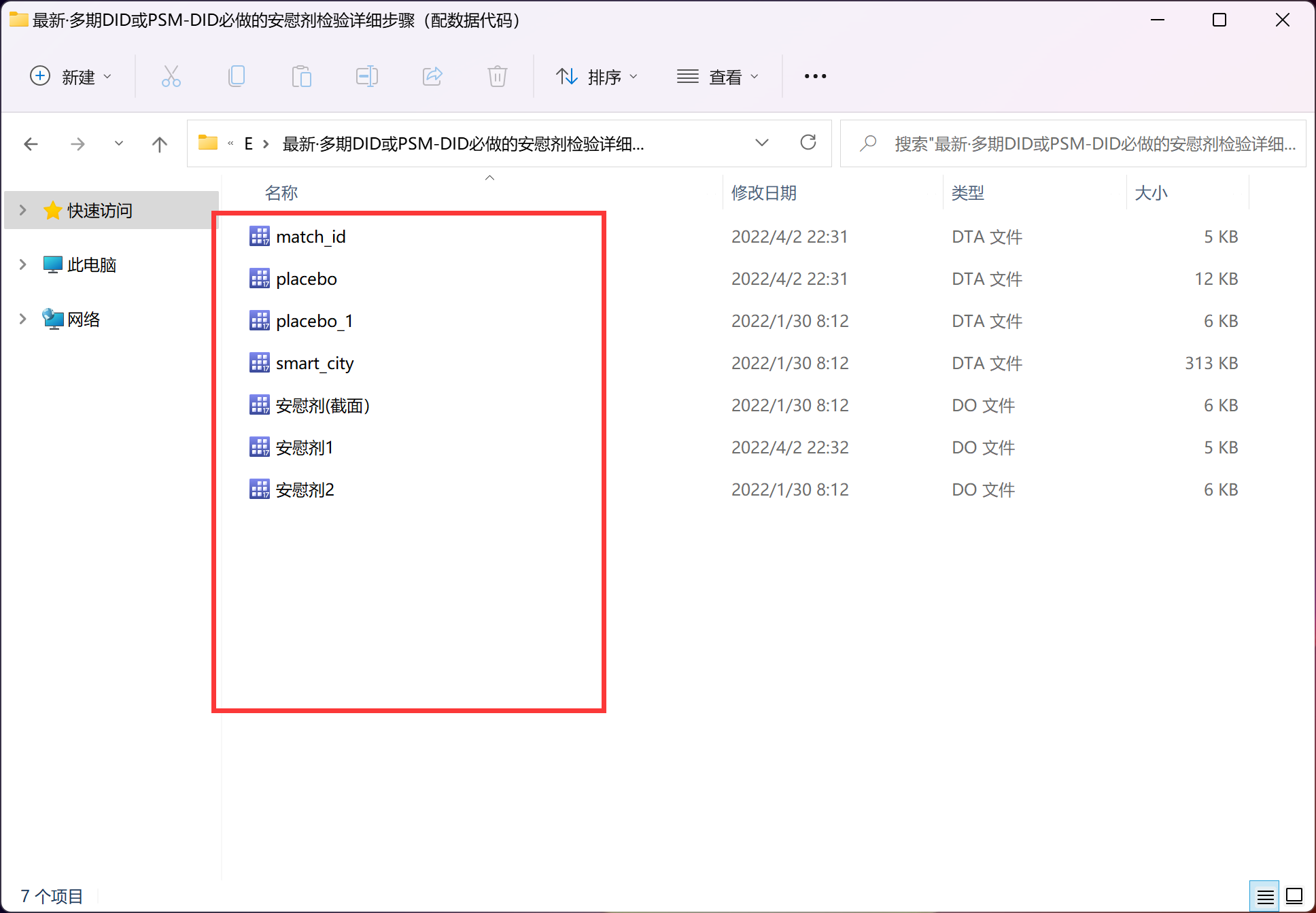1316x913 pixels.
Task: Refresh the folder with the refresh icon
Action: coord(808,143)
